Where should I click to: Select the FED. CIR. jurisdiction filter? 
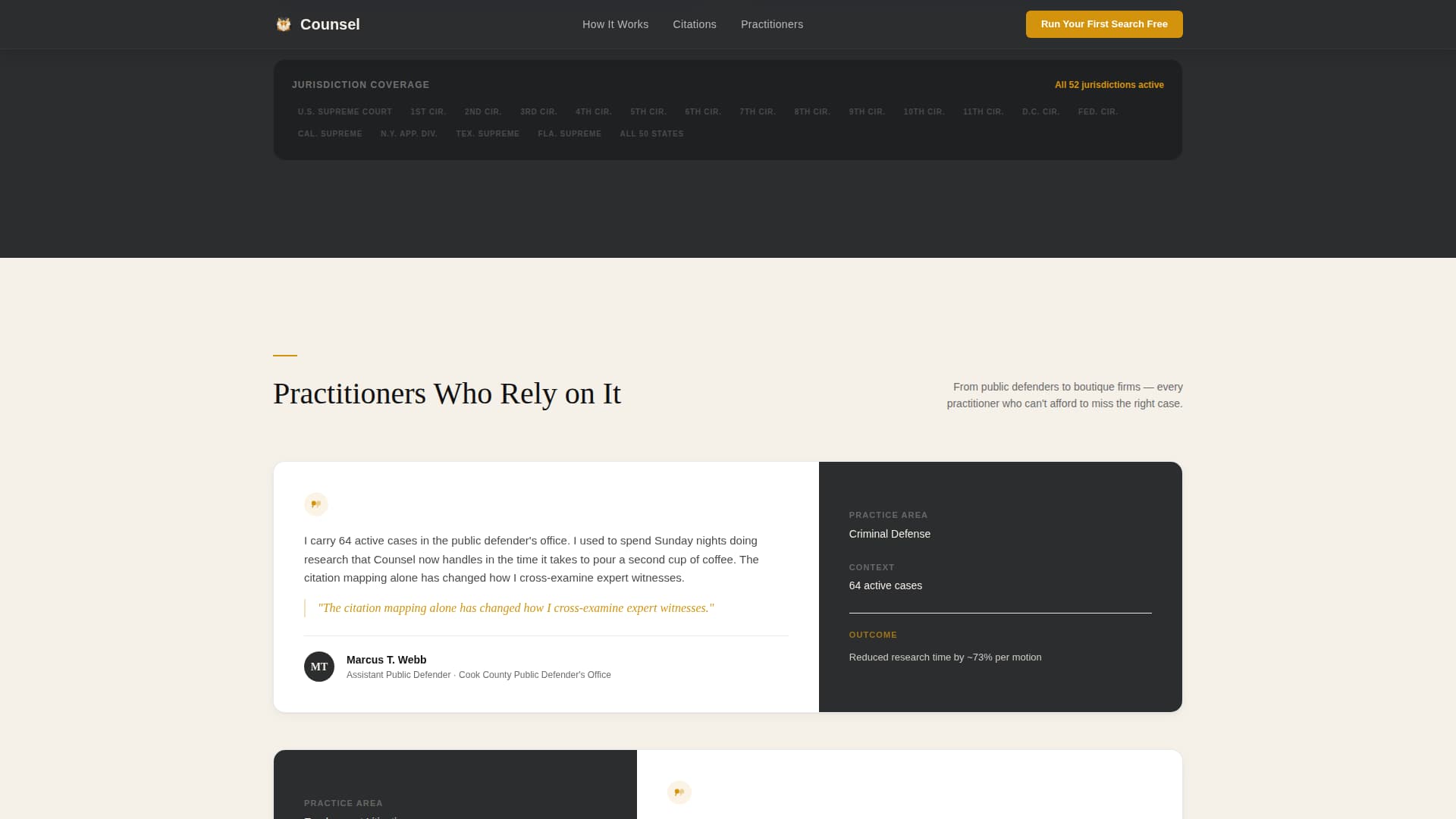point(1097,111)
